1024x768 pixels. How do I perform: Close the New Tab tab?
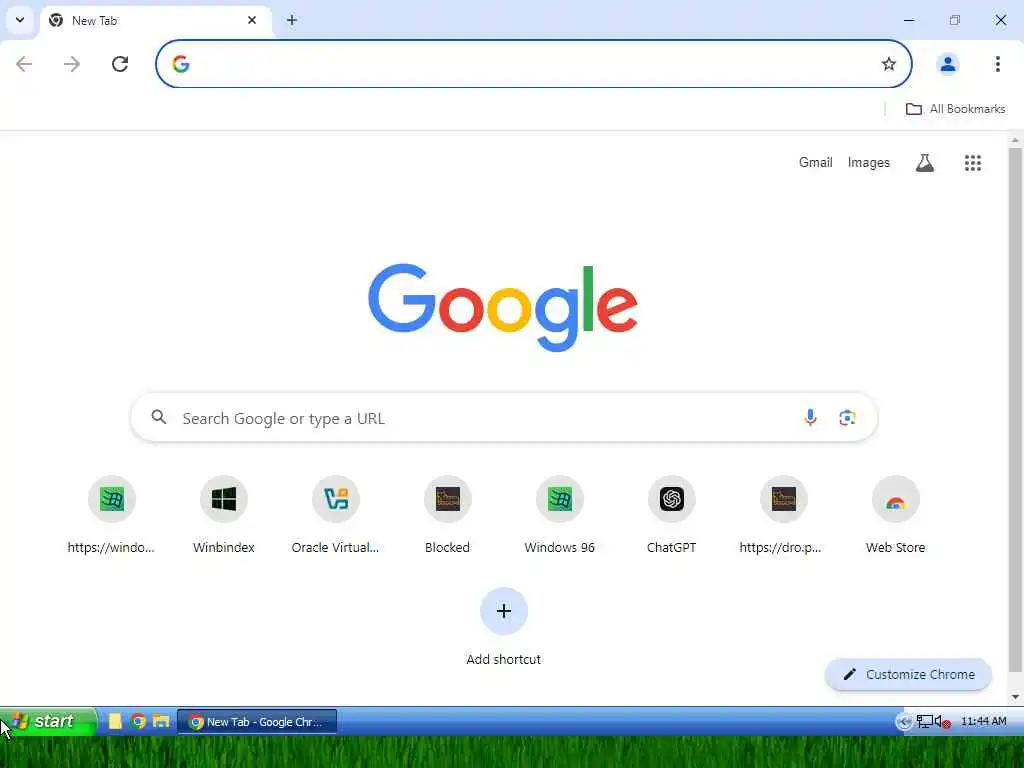tap(251, 20)
